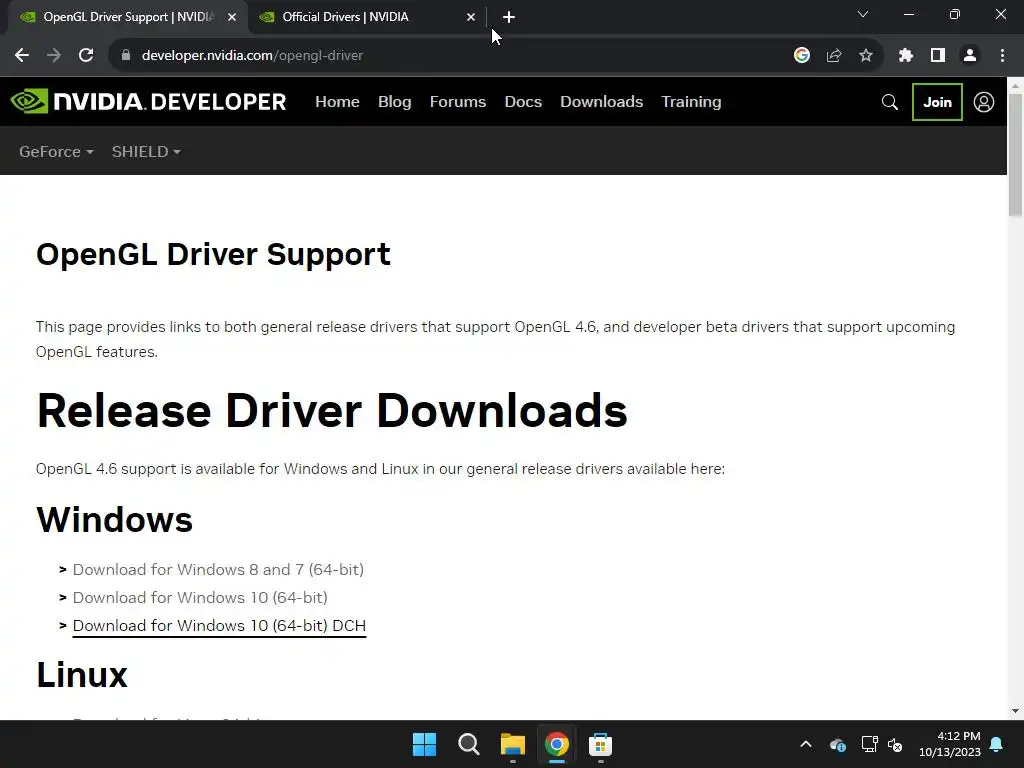
Task: Open the Docs nav item
Action: click(523, 102)
